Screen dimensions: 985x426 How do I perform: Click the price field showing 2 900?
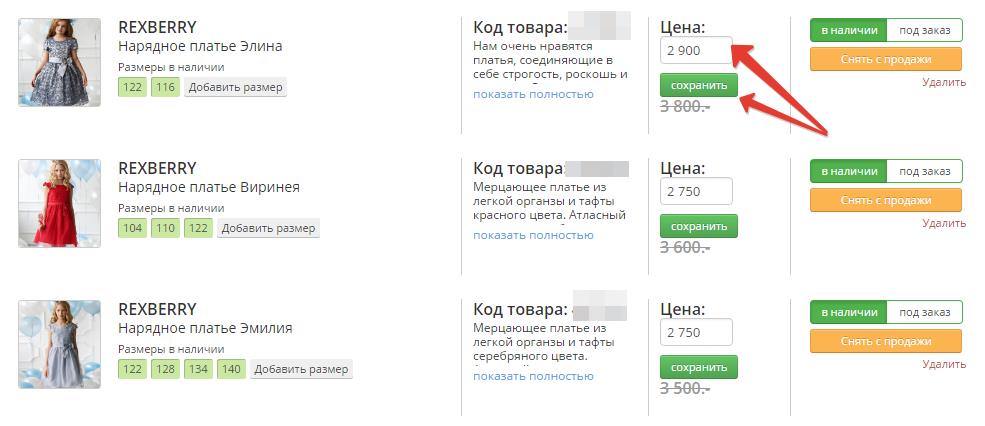point(696,50)
